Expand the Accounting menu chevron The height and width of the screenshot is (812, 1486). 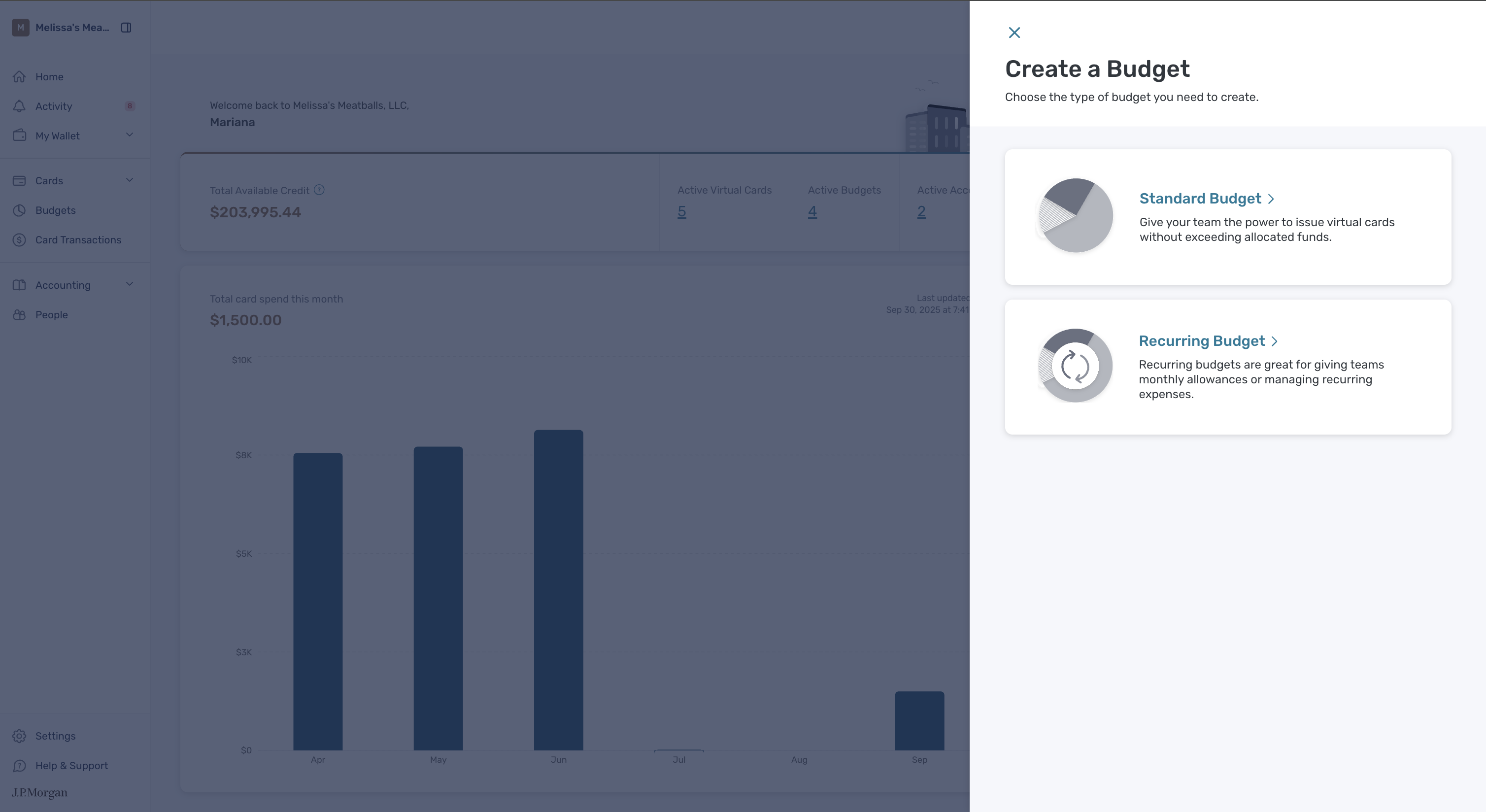[x=130, y=284]
